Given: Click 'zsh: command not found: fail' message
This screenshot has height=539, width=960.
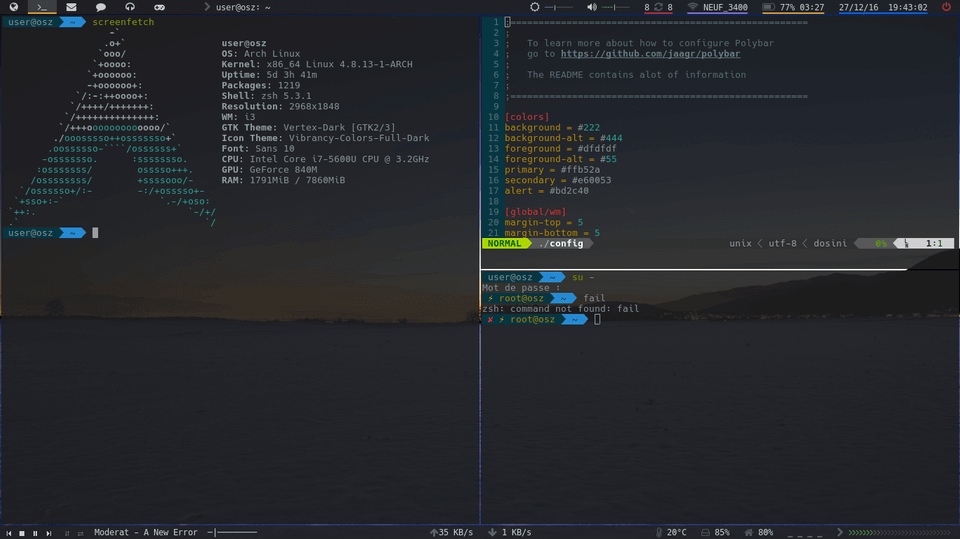Looking at the screenshot, I should click(561, 309).
